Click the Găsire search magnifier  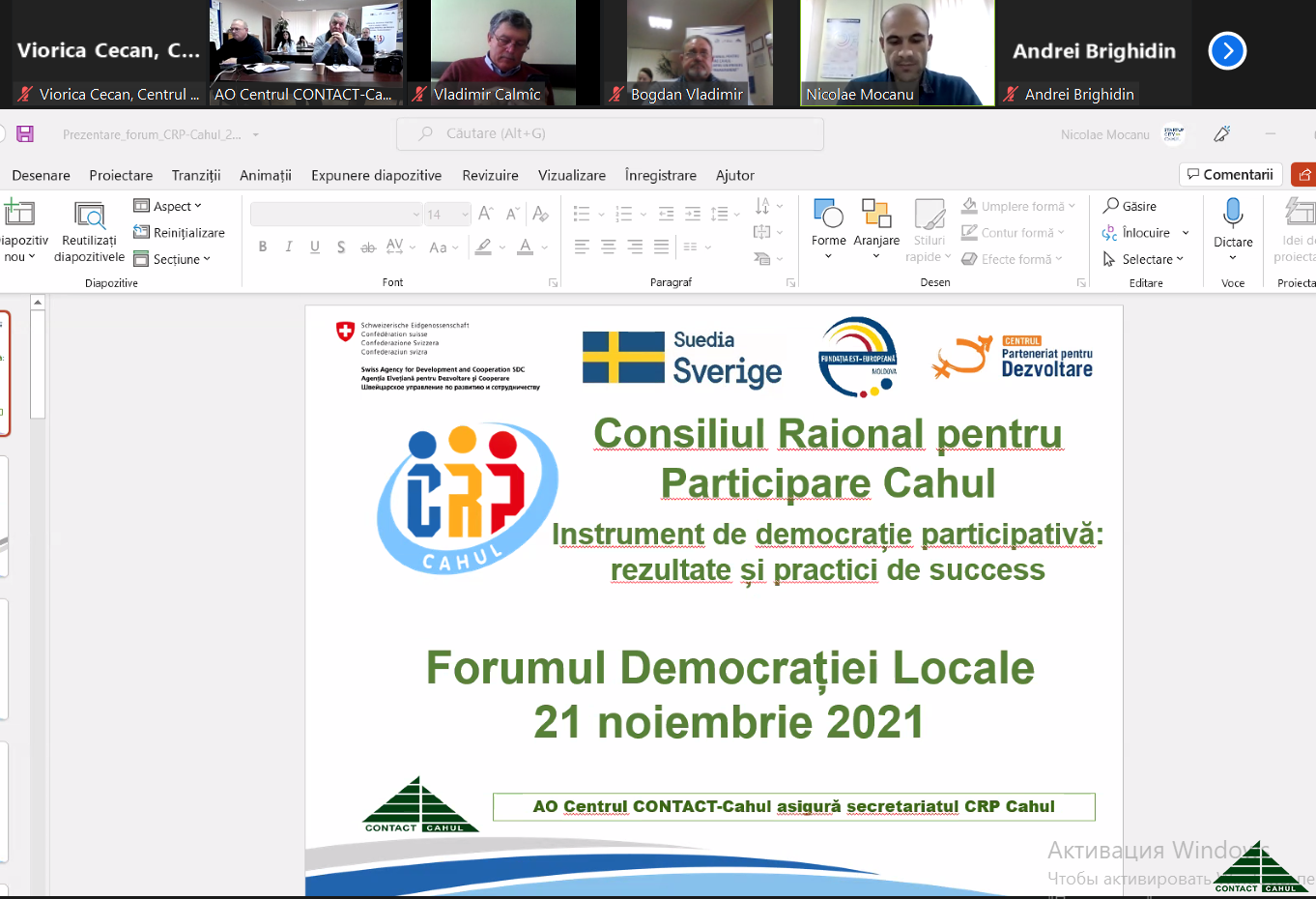1112,206
